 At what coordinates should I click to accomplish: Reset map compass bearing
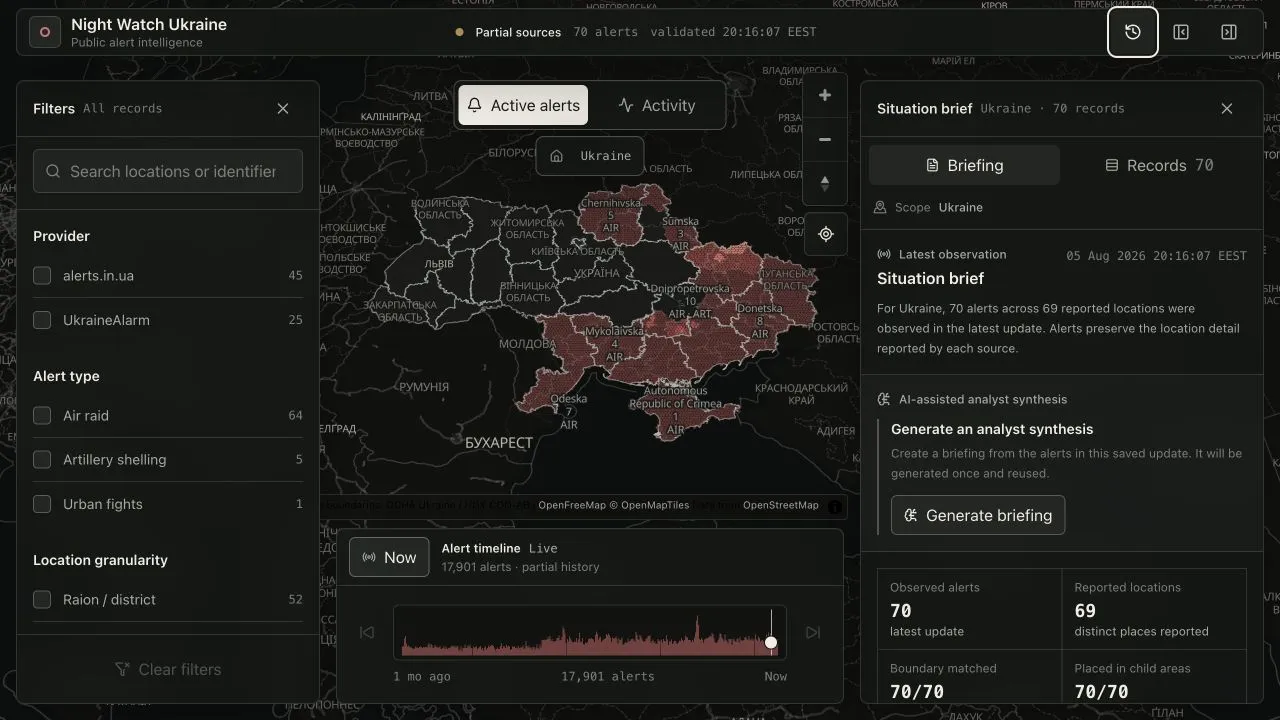click(x=825, y=183)
